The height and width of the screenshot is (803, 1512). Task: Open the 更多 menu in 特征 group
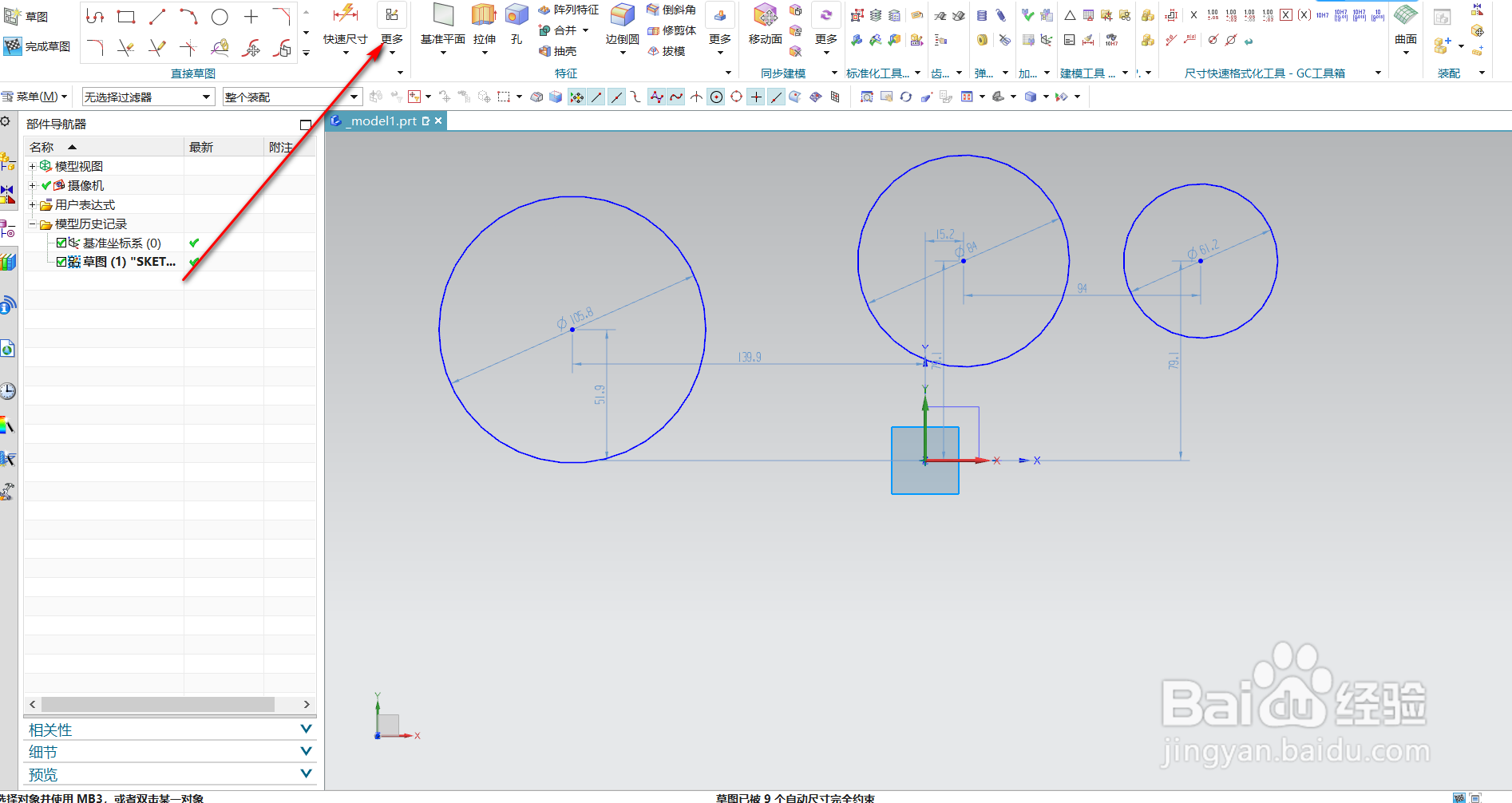click(720, 30)
